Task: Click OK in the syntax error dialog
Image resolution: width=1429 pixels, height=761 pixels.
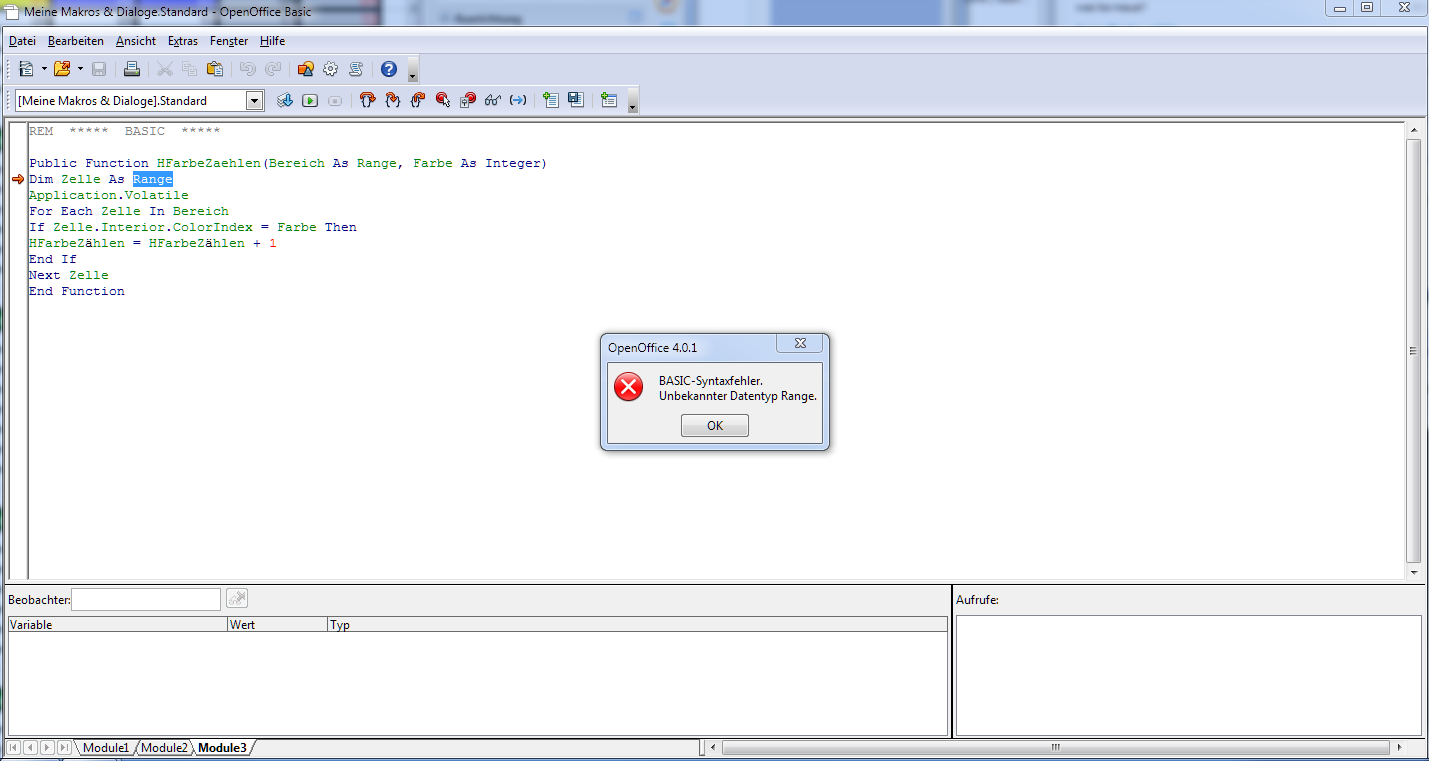Action: click(x=714, y=425)
